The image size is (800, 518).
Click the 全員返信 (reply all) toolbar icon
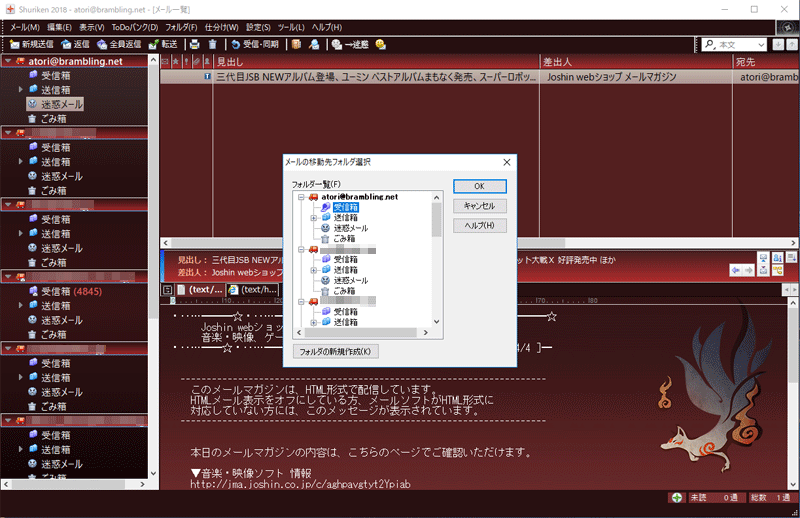[118, 44]
